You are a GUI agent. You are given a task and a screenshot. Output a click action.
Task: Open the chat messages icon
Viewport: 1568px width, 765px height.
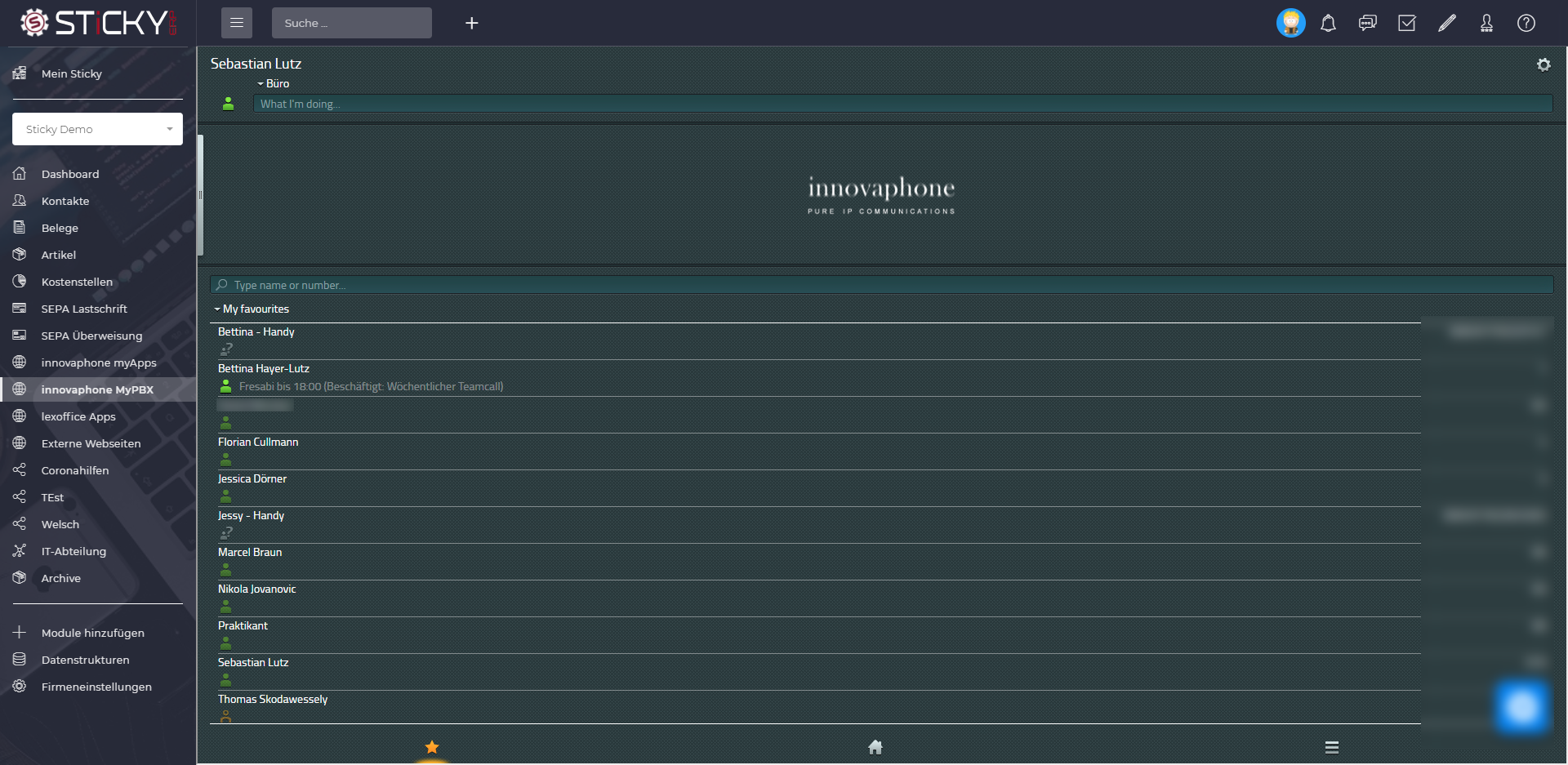(1368, 23)
